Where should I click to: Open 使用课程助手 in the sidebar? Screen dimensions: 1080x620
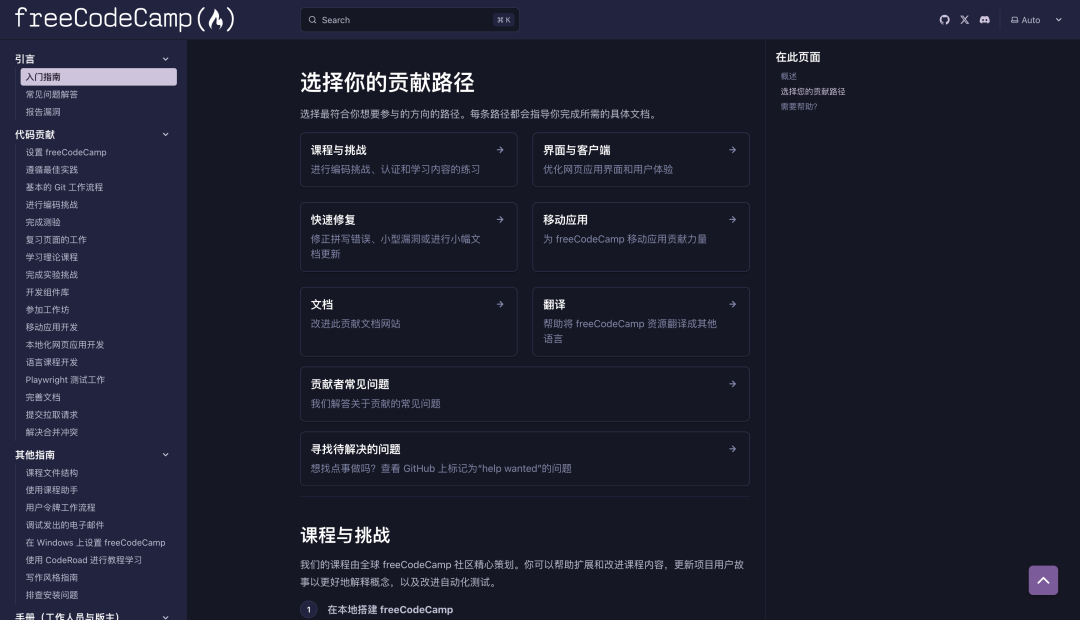[x=52, y=490]
